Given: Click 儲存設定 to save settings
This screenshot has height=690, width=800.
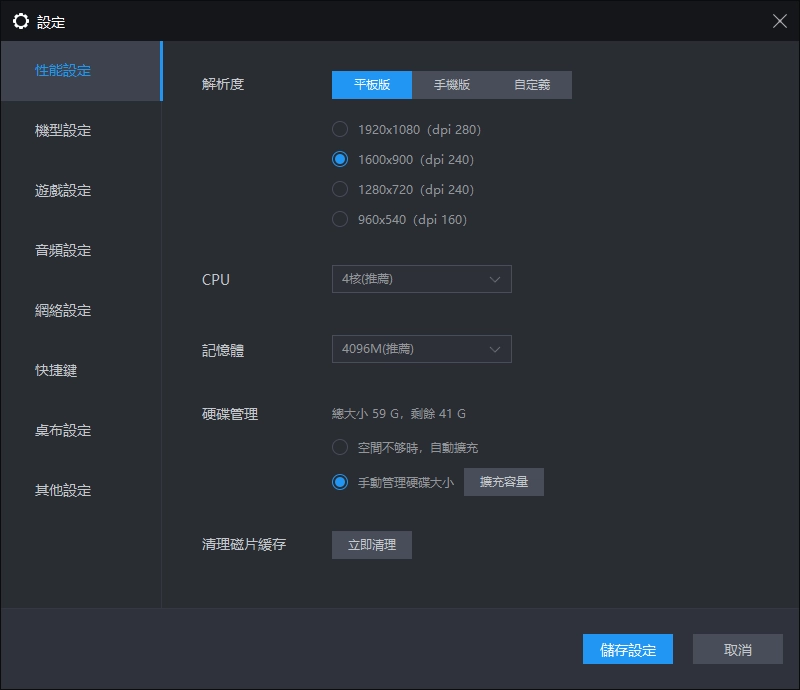Looking at the screenshot, I should [628, 649].
